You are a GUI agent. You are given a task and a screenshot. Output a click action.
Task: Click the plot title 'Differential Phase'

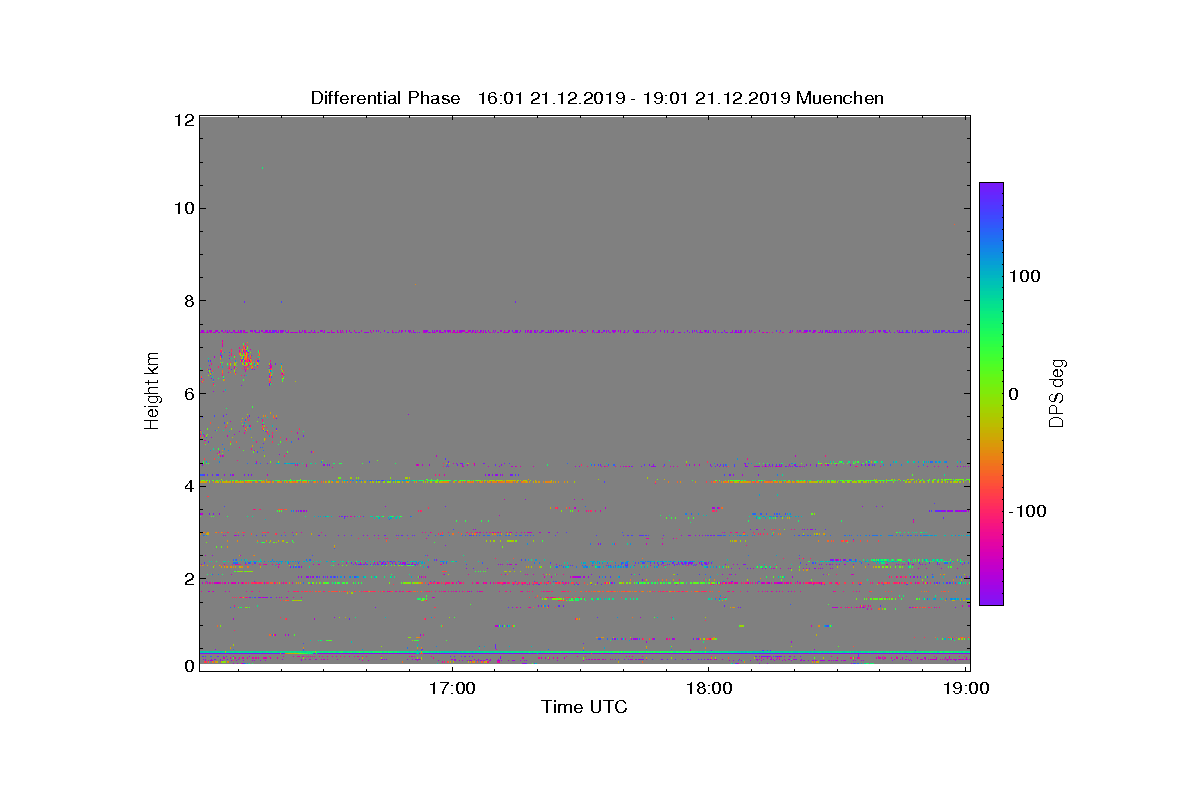pyautogui.click(x=385, y=98)
